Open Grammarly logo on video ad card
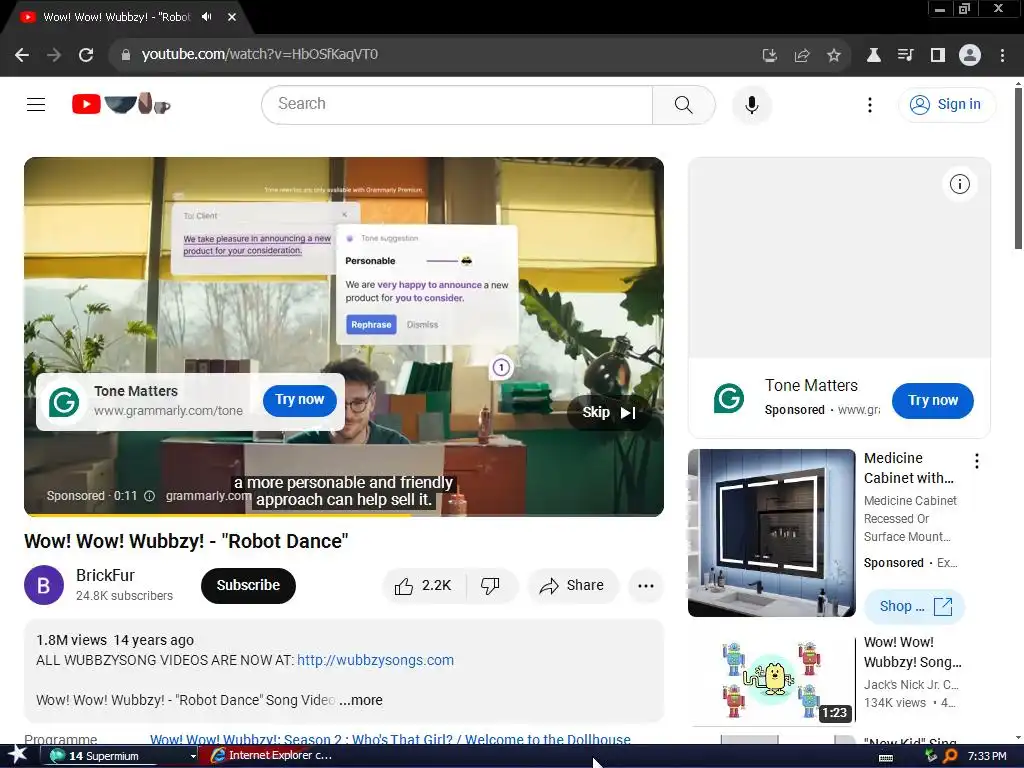The height and width of the screenshot is (768, 1024). pos(64,402)
